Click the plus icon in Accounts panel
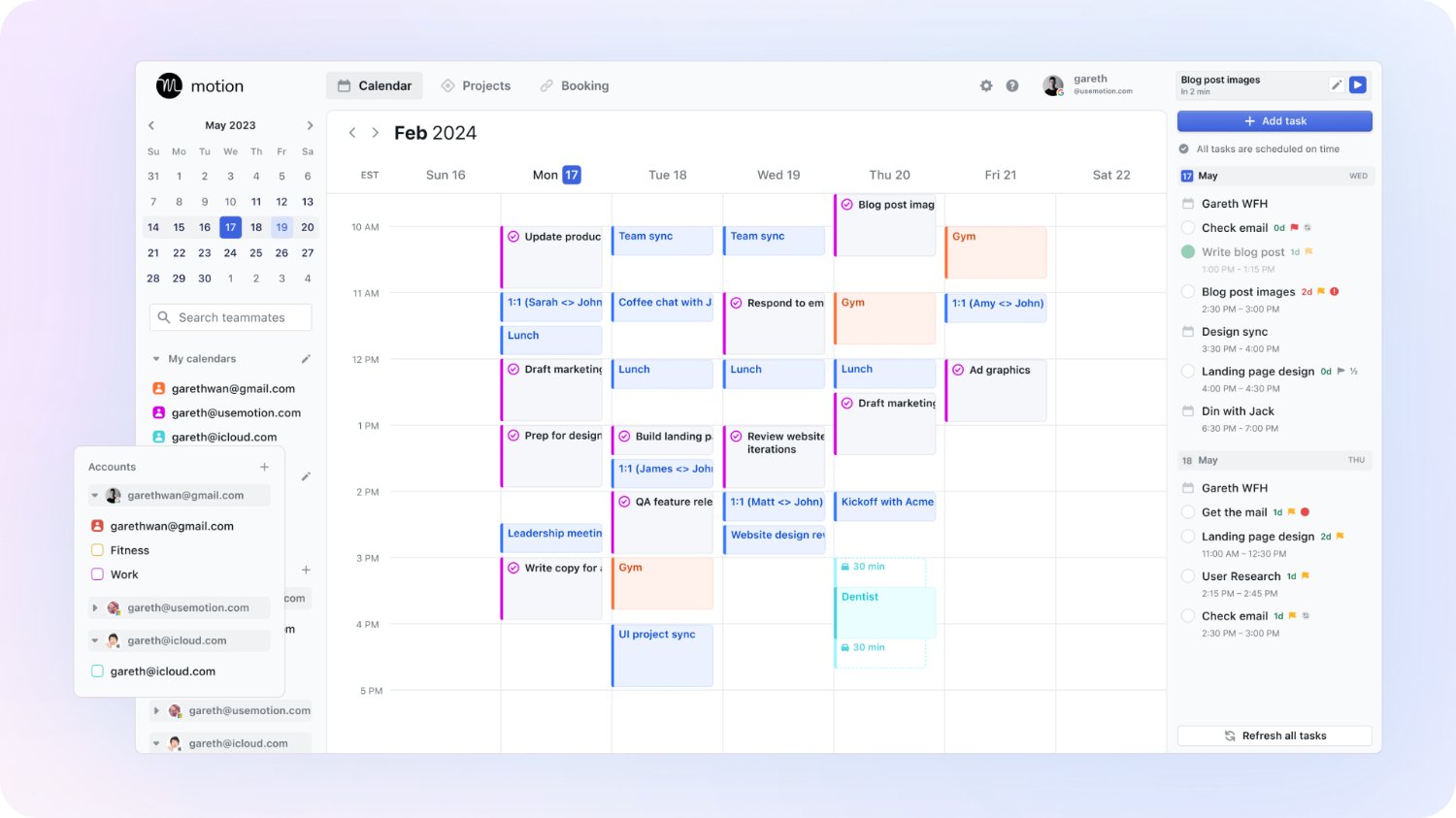 coord(264,468)
